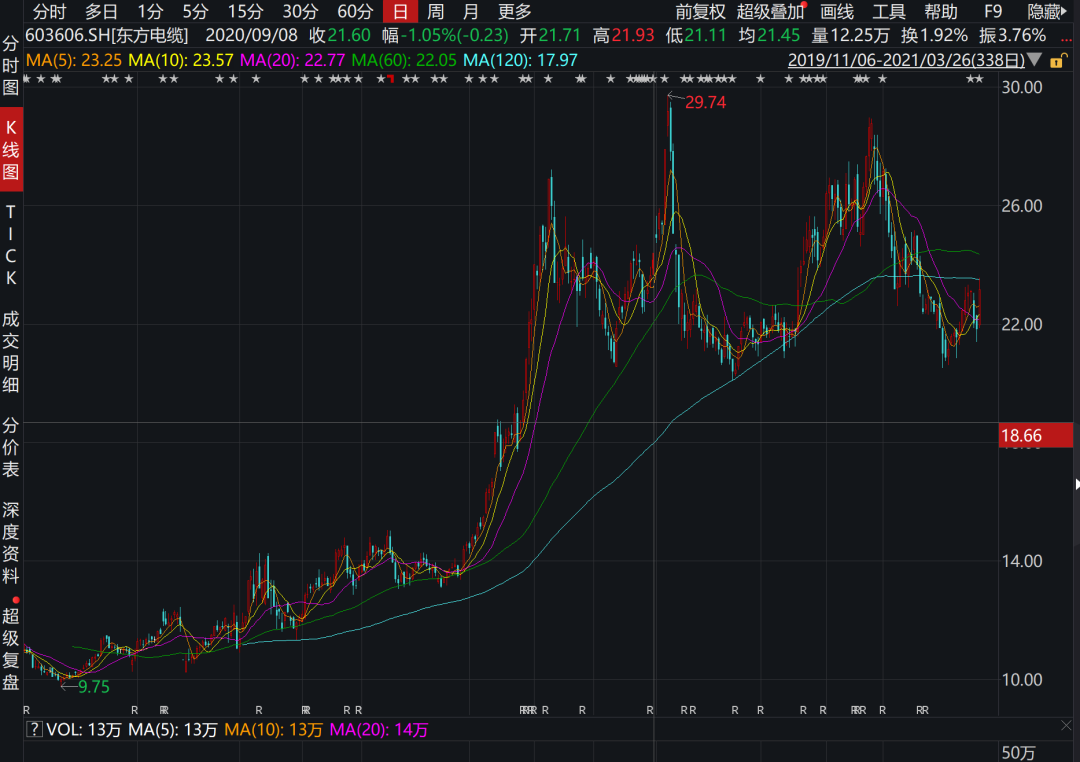Viewport: 1080px width, 762px height.
Task: Open the 更多 periods dropdown
Action: [x=515, y=12]
